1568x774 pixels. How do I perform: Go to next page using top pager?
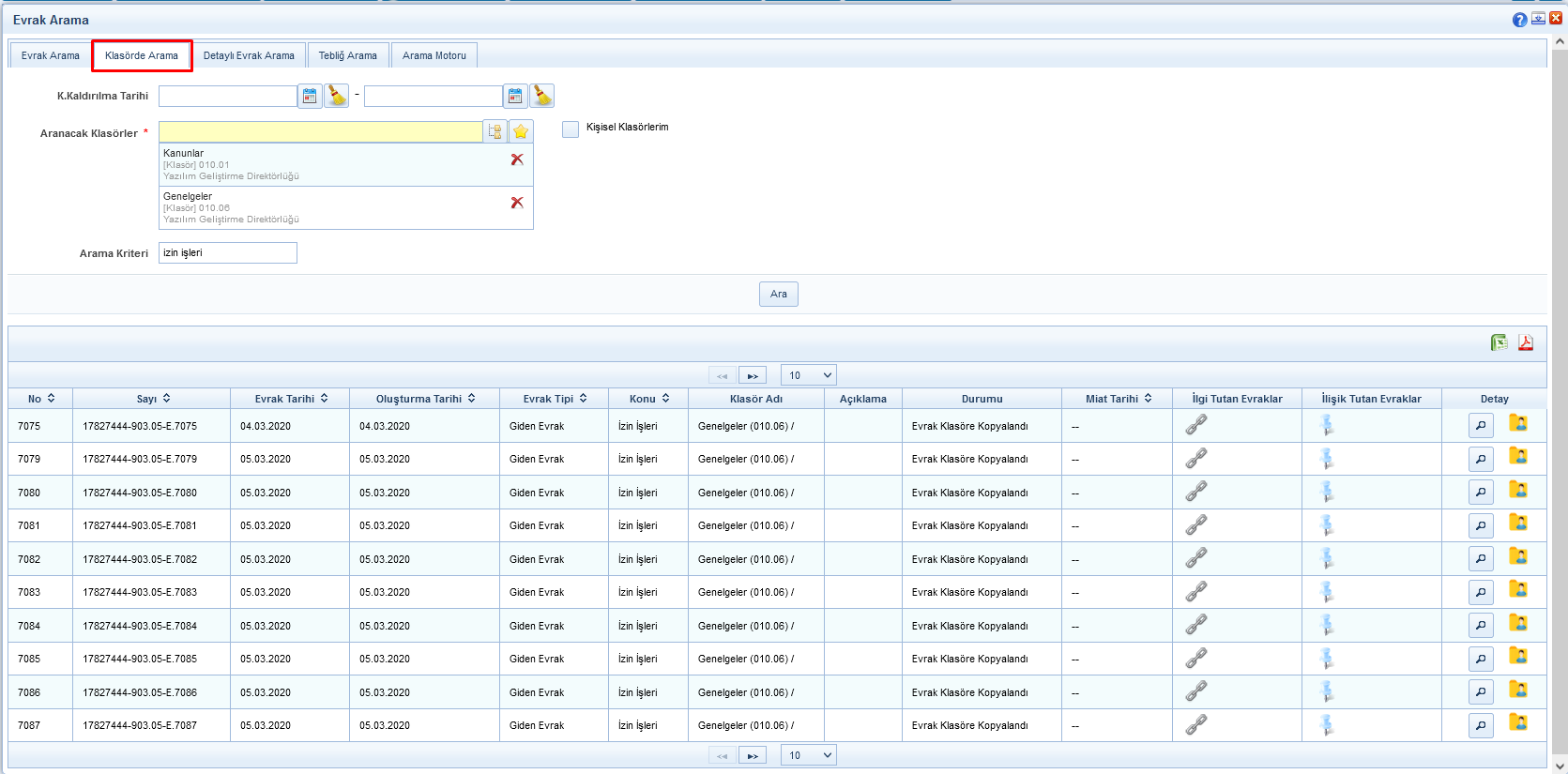753,375
